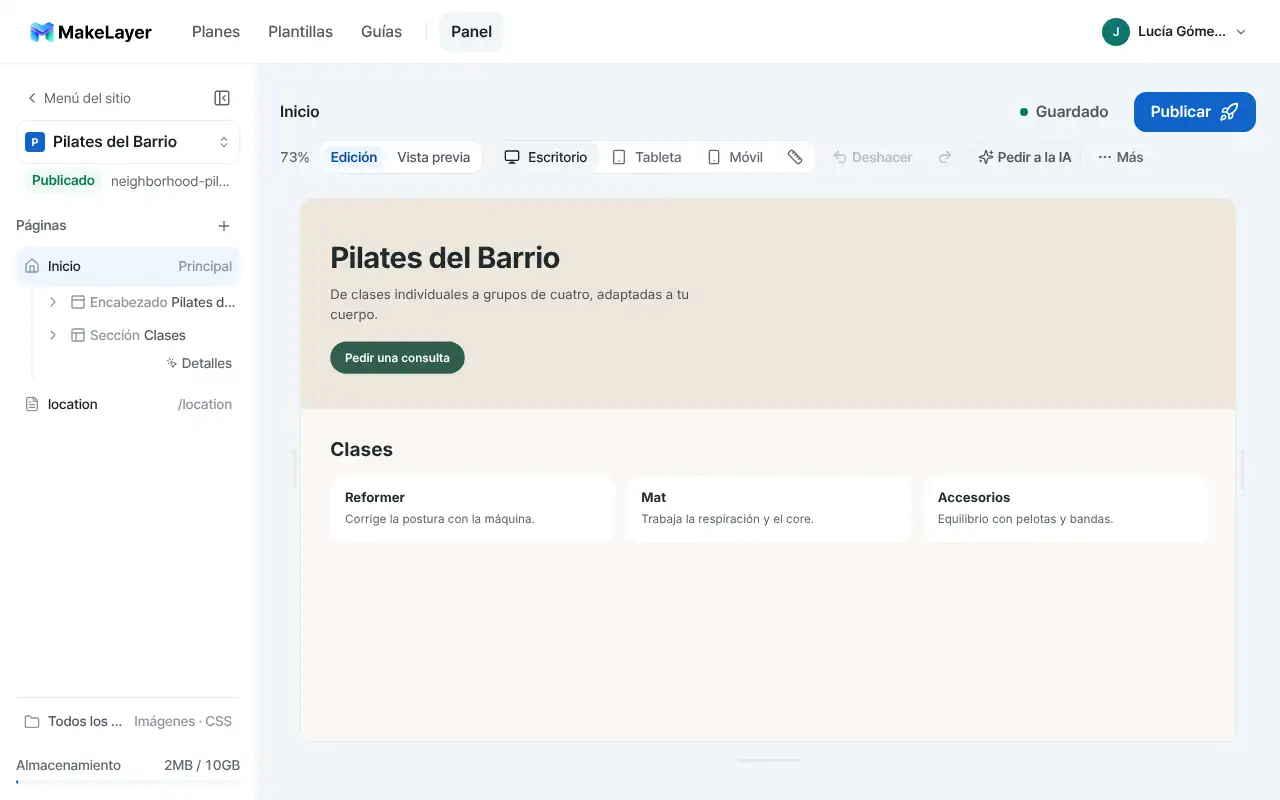Go back to Menú del sitio

tap(79, 98)
